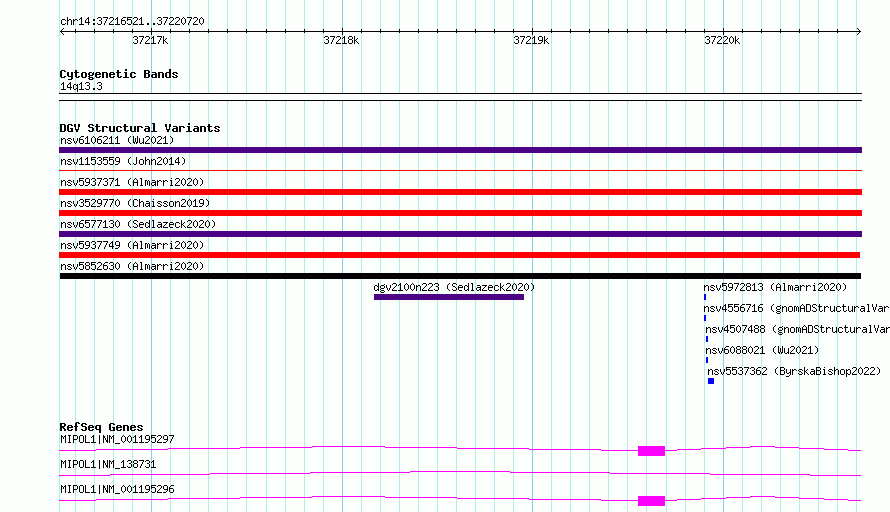
Task: Click the left arrow end of the ruler
Action: click(62, 31)
